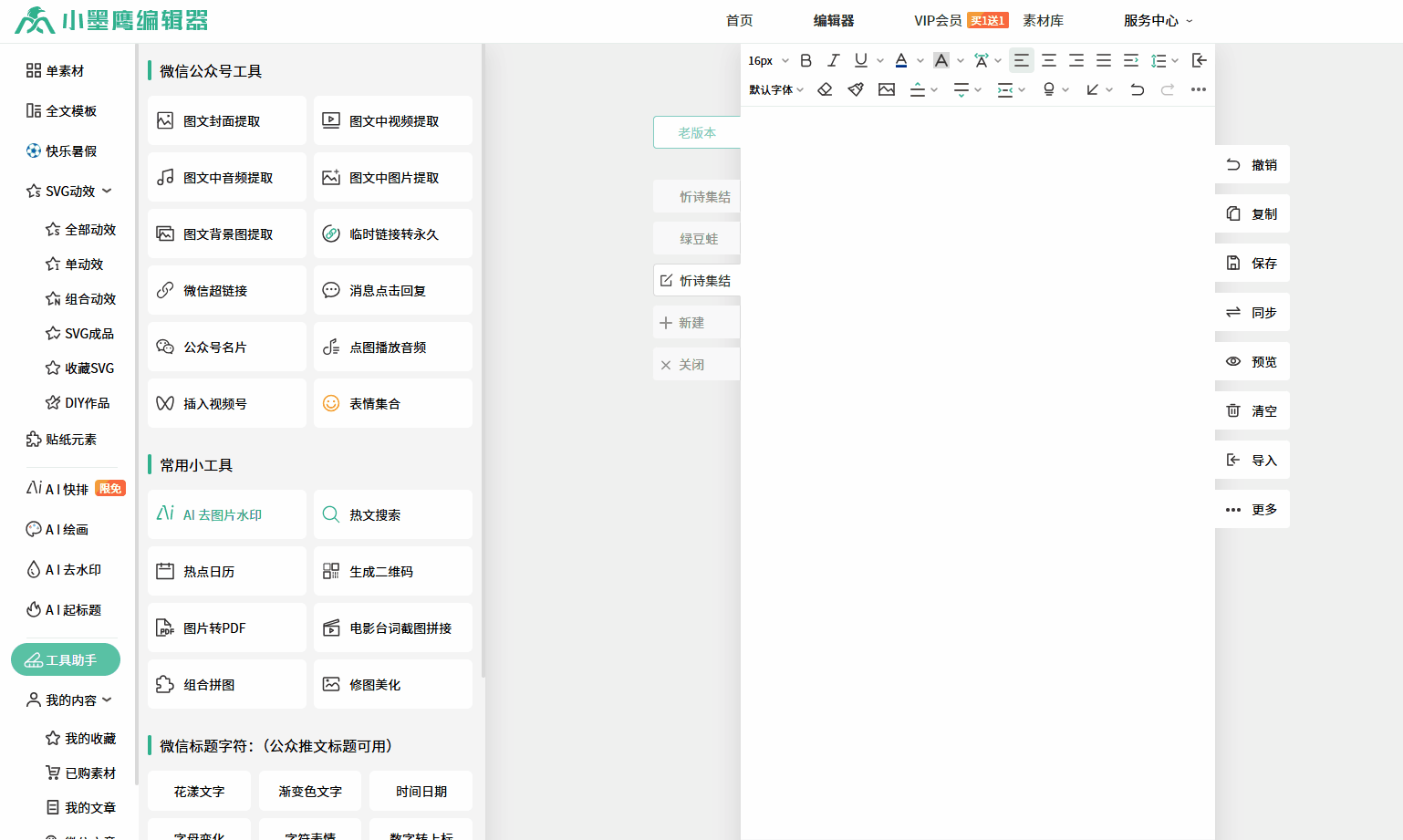1403x840 pixels.
Task: Open the line height dropdown arrow
Action: [1175, 61]
